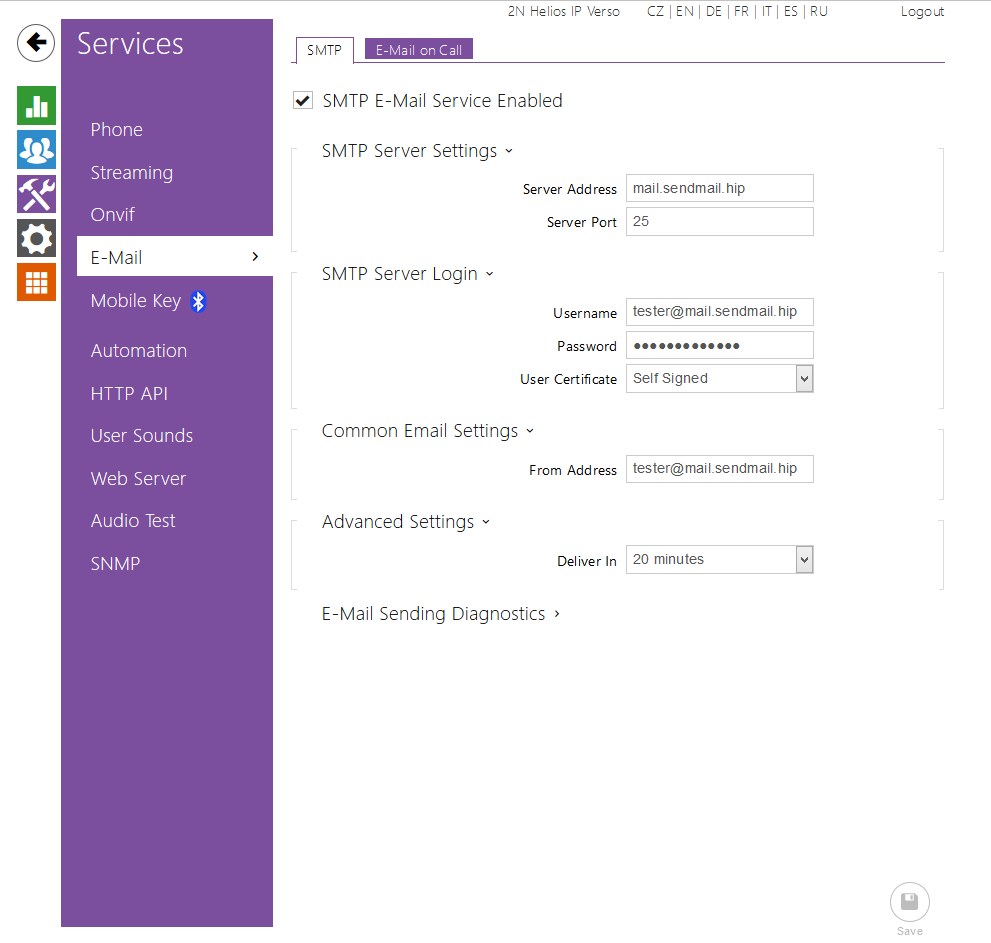Collapse the SMTP Server Settings section
The image size is (991, 943).
coord(416,151)
